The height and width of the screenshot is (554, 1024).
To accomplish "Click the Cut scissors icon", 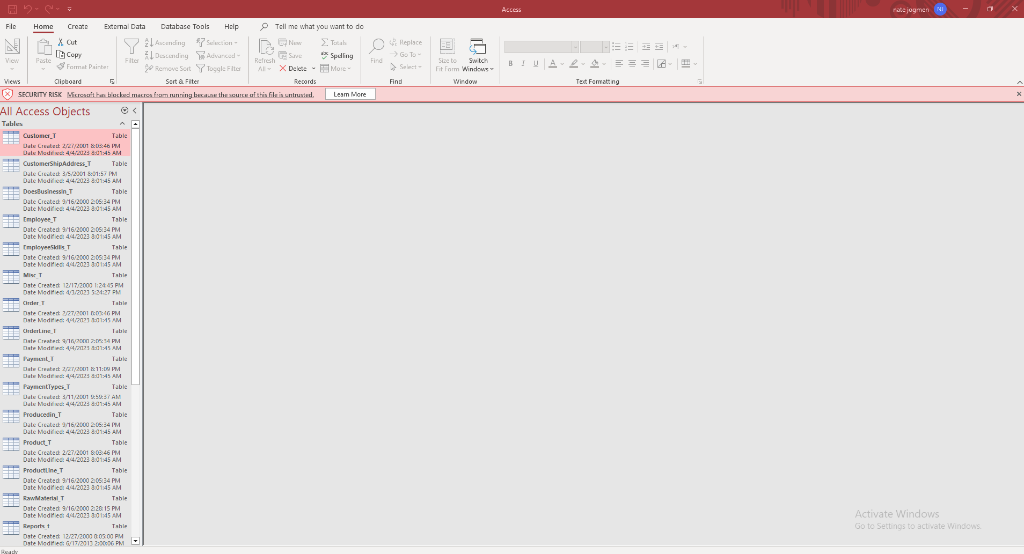I will [x=61, y=42].
